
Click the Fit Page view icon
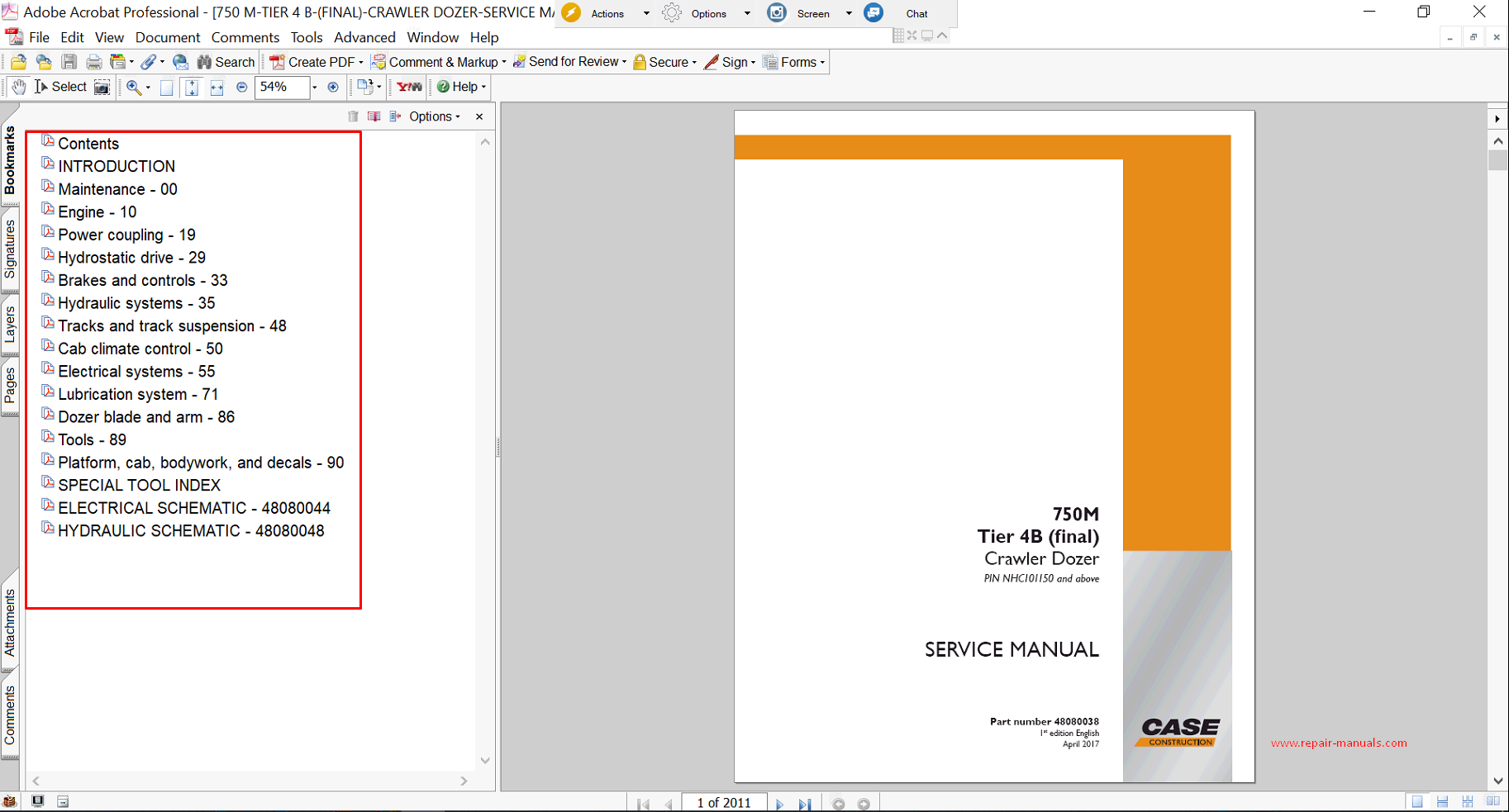click(192, 88)
